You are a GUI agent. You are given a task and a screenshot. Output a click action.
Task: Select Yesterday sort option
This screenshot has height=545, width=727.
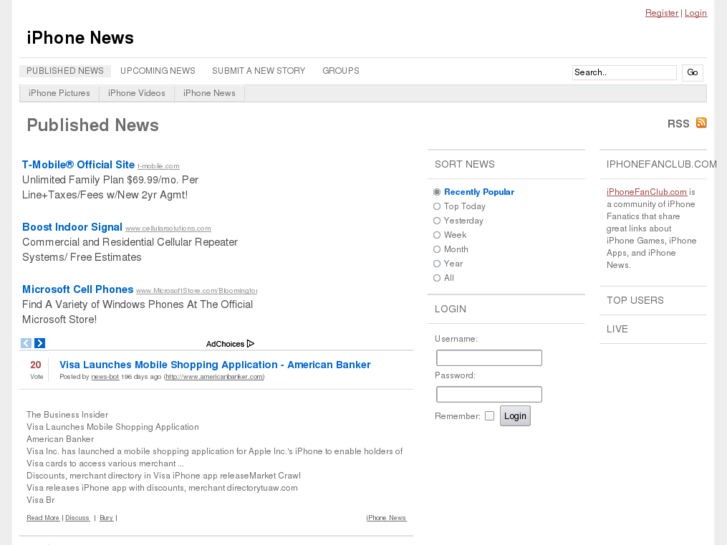(437, 221)
